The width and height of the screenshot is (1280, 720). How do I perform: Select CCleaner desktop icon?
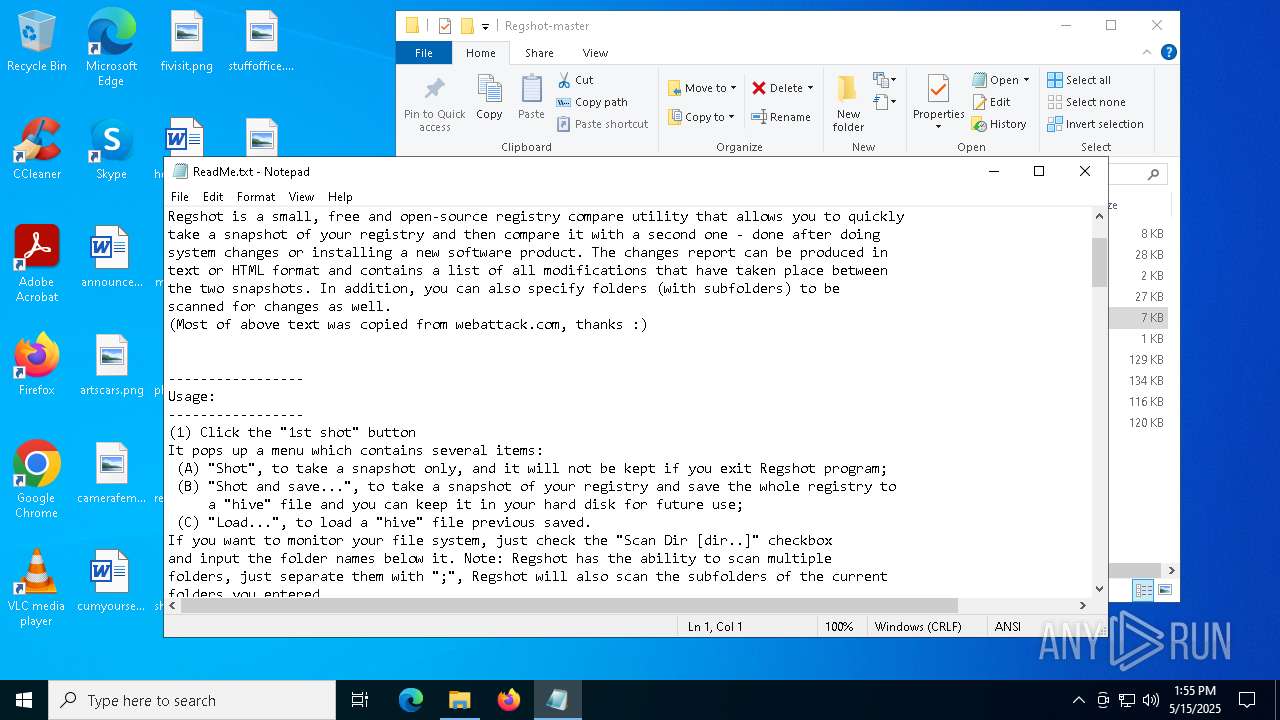click(37, 148)
